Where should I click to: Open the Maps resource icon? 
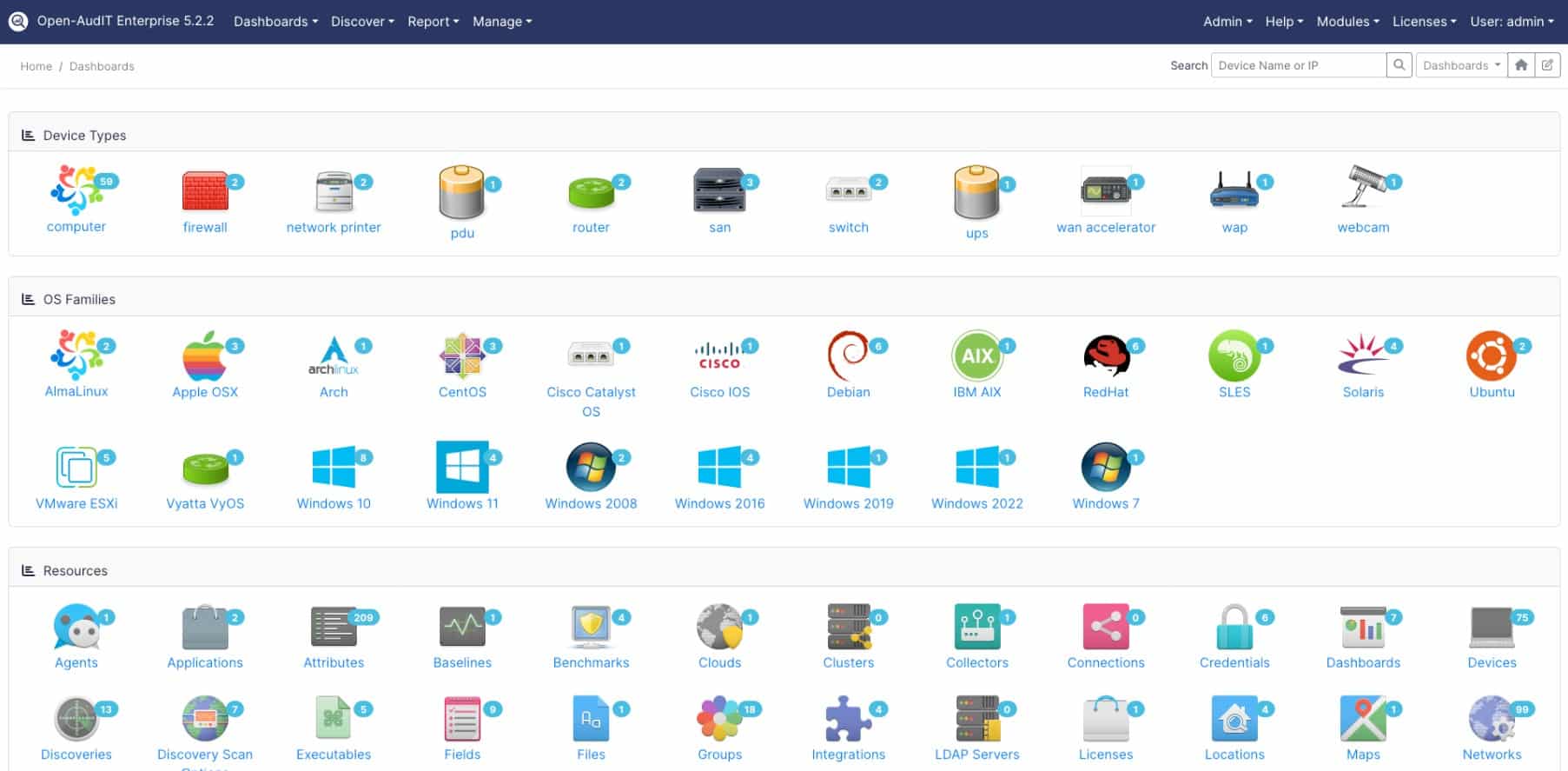coord(1363,719)
